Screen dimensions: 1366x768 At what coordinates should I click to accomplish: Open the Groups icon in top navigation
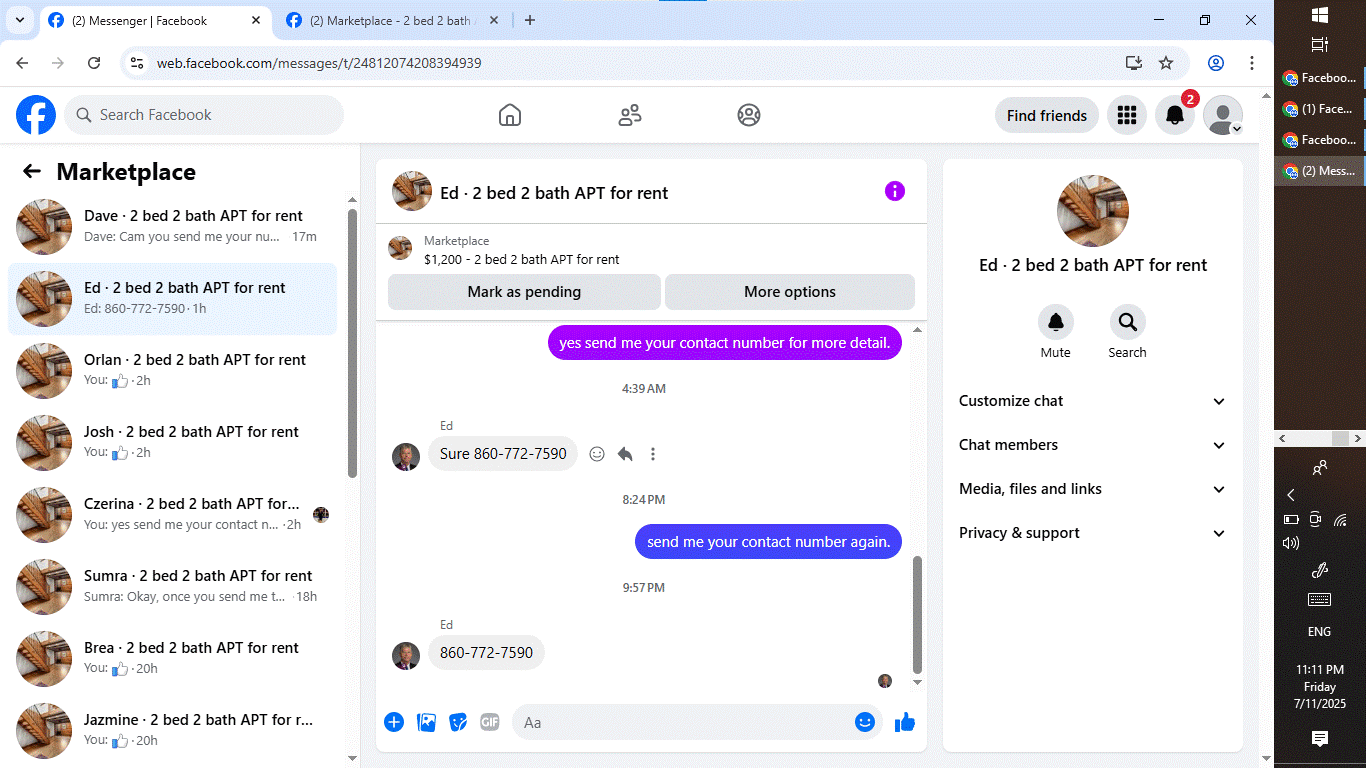[x=749, y=115]
